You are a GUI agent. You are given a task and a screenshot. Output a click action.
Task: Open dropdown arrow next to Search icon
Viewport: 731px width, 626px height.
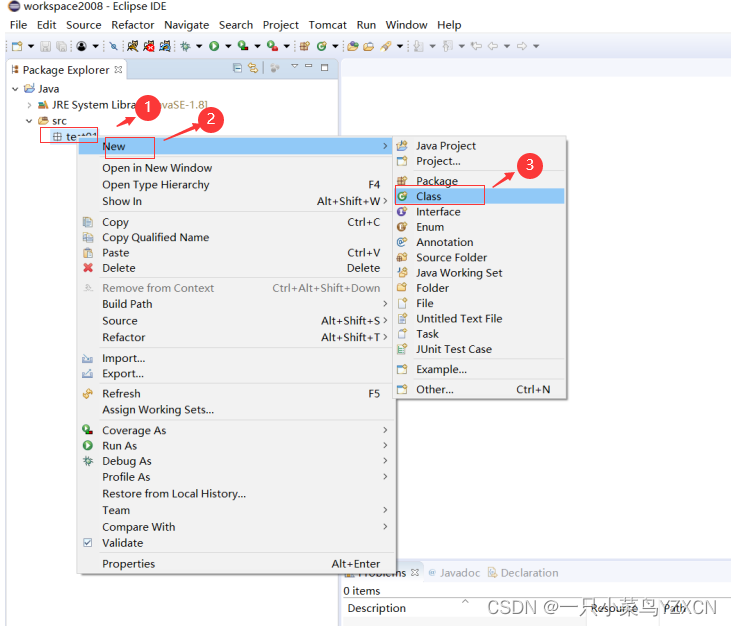(x=400, y=46)
